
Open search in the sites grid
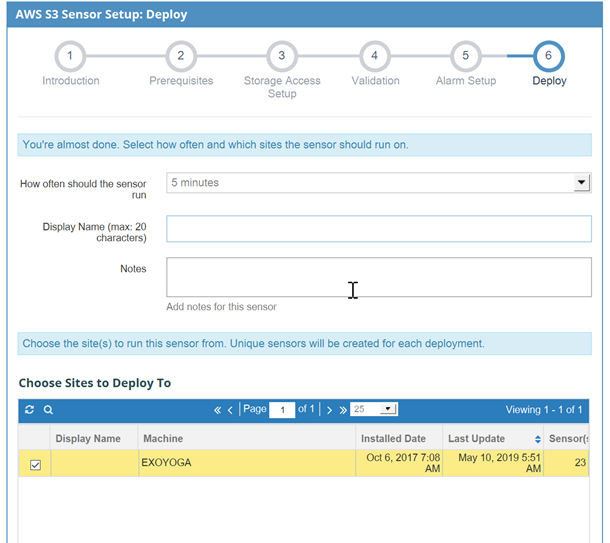tap(48, 410)
